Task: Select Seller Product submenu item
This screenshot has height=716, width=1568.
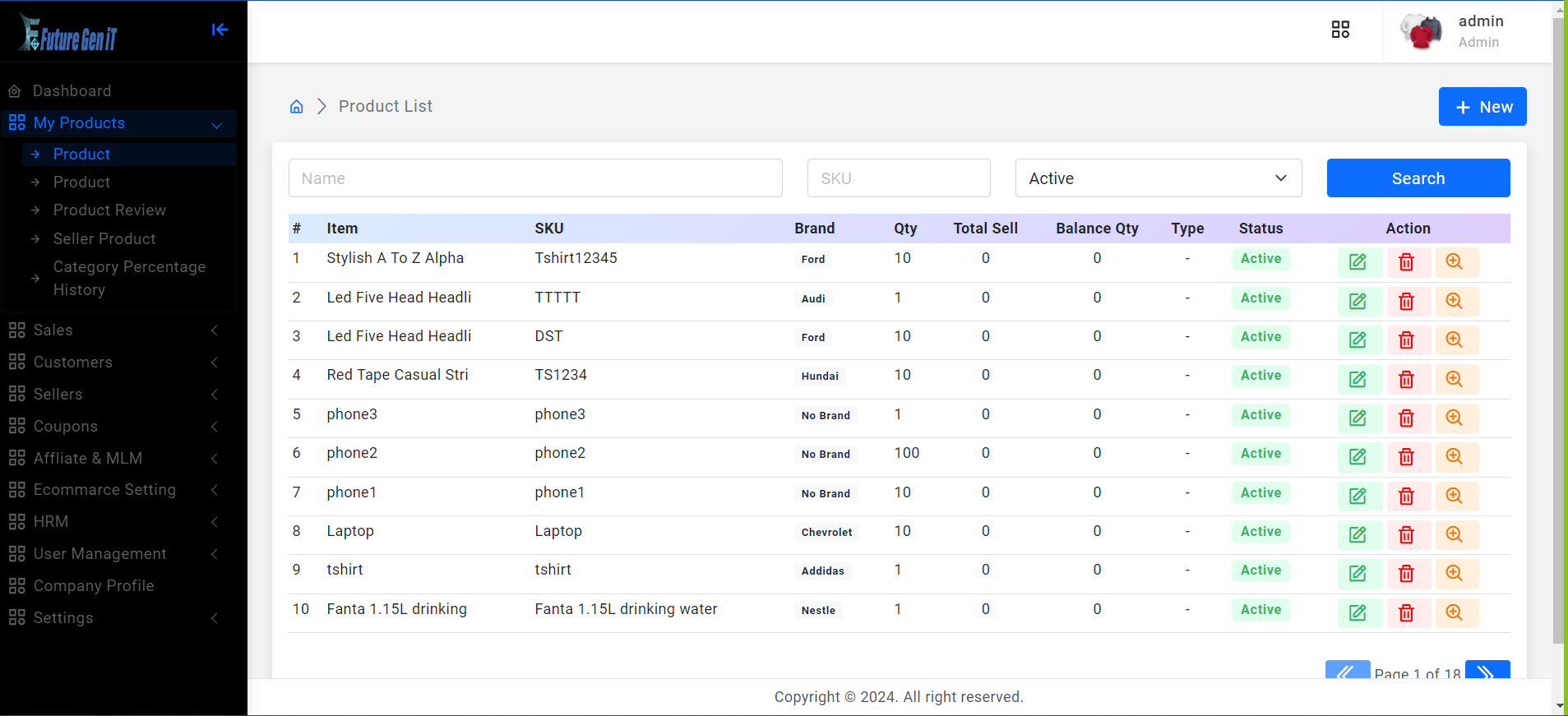Action: [104, 239]
